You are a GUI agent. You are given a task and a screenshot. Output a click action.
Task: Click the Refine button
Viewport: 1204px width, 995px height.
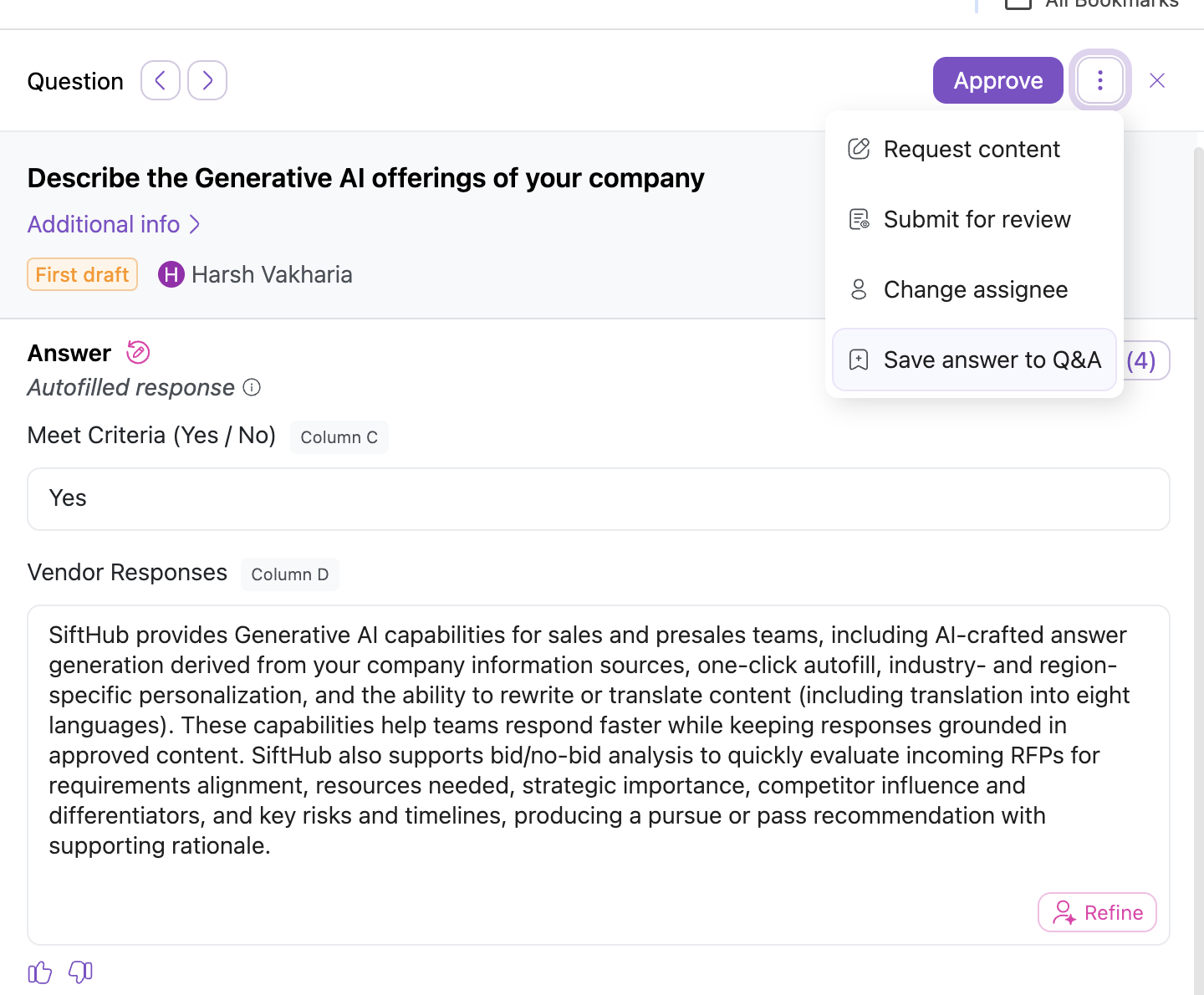coord(1097,912)
